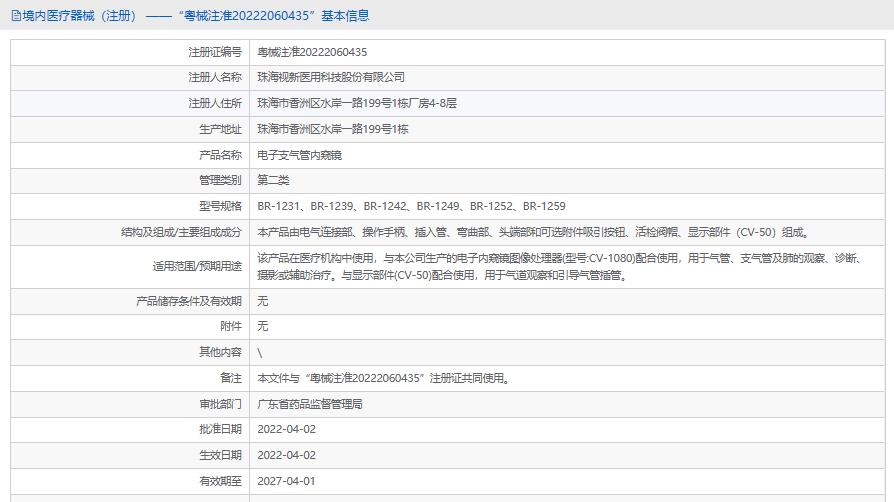Select production address 珠海市香洲区水岸一路199号1栋
The height and width of the screenshot is (502, 894).
(x=332, y=129)
